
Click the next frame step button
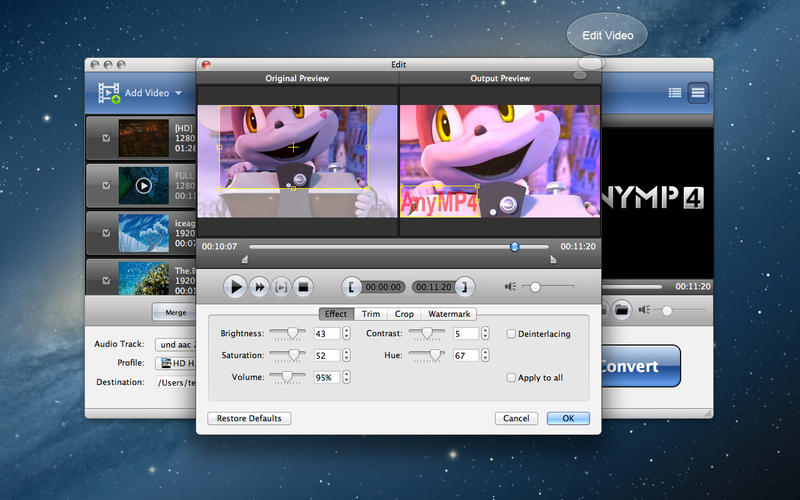[x=281, y=287]
